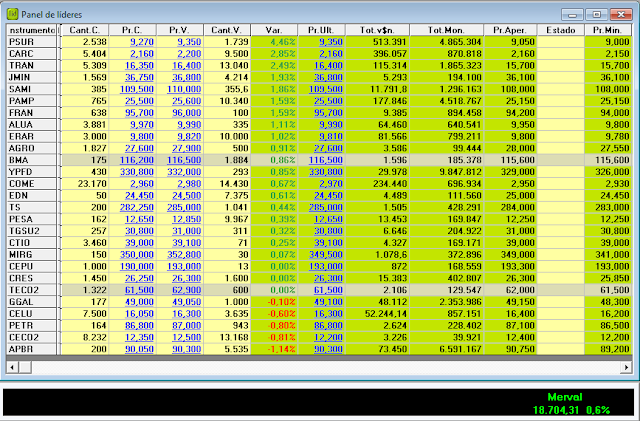Sort by the Pr.C. column header

pos(132,30)
